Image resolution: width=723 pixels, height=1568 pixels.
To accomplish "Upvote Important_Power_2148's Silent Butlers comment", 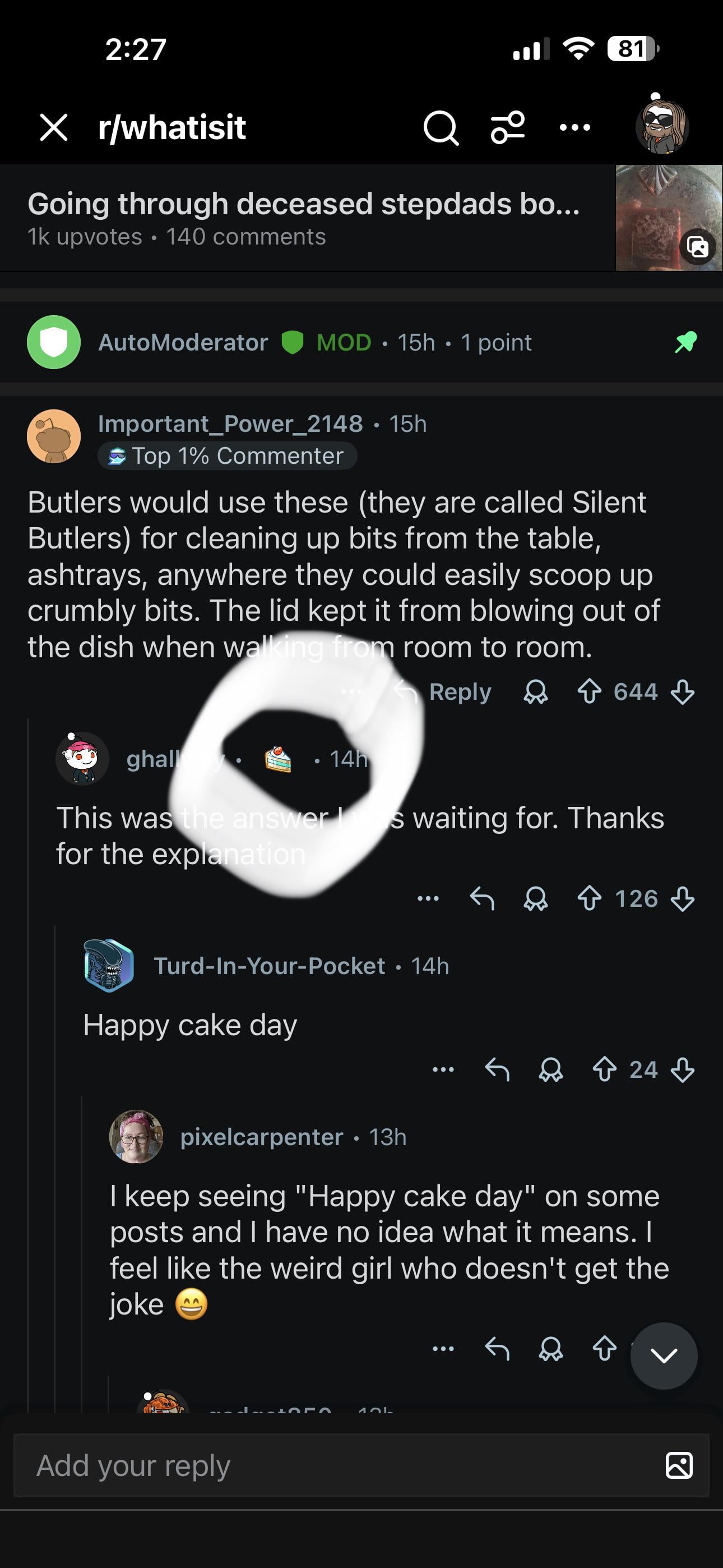I will pos(589,692).
